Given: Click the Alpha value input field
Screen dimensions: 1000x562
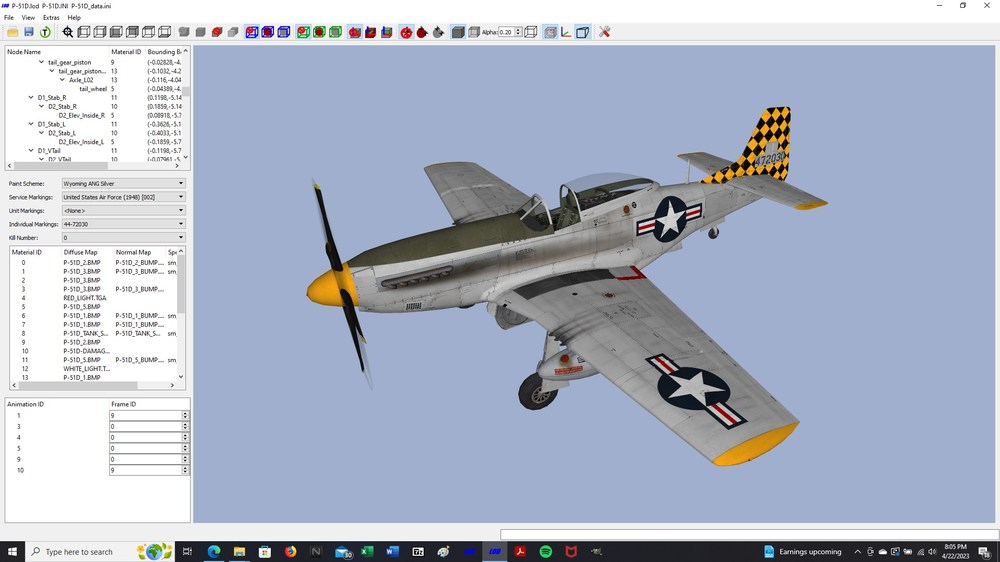Looking at the screenshot, I should pyautogui.click(x=506, y=32).
